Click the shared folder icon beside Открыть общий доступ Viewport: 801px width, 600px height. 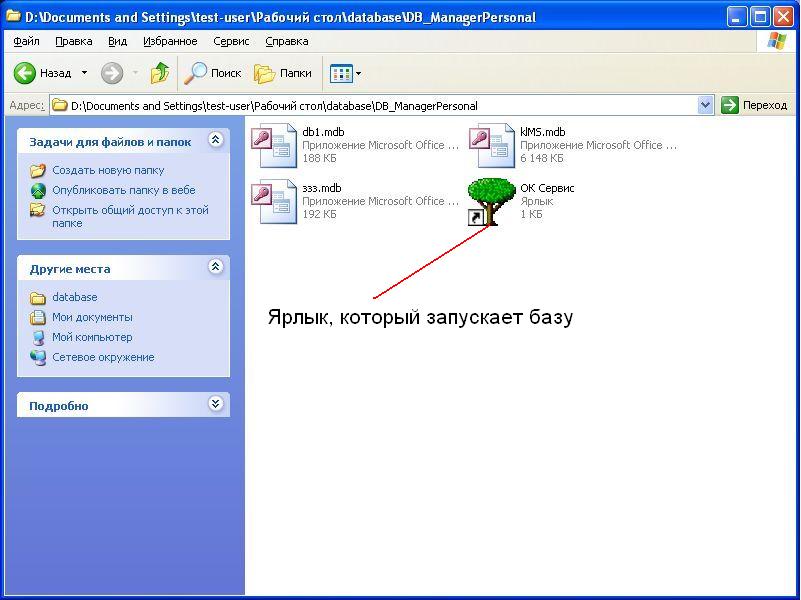(38, 210)
